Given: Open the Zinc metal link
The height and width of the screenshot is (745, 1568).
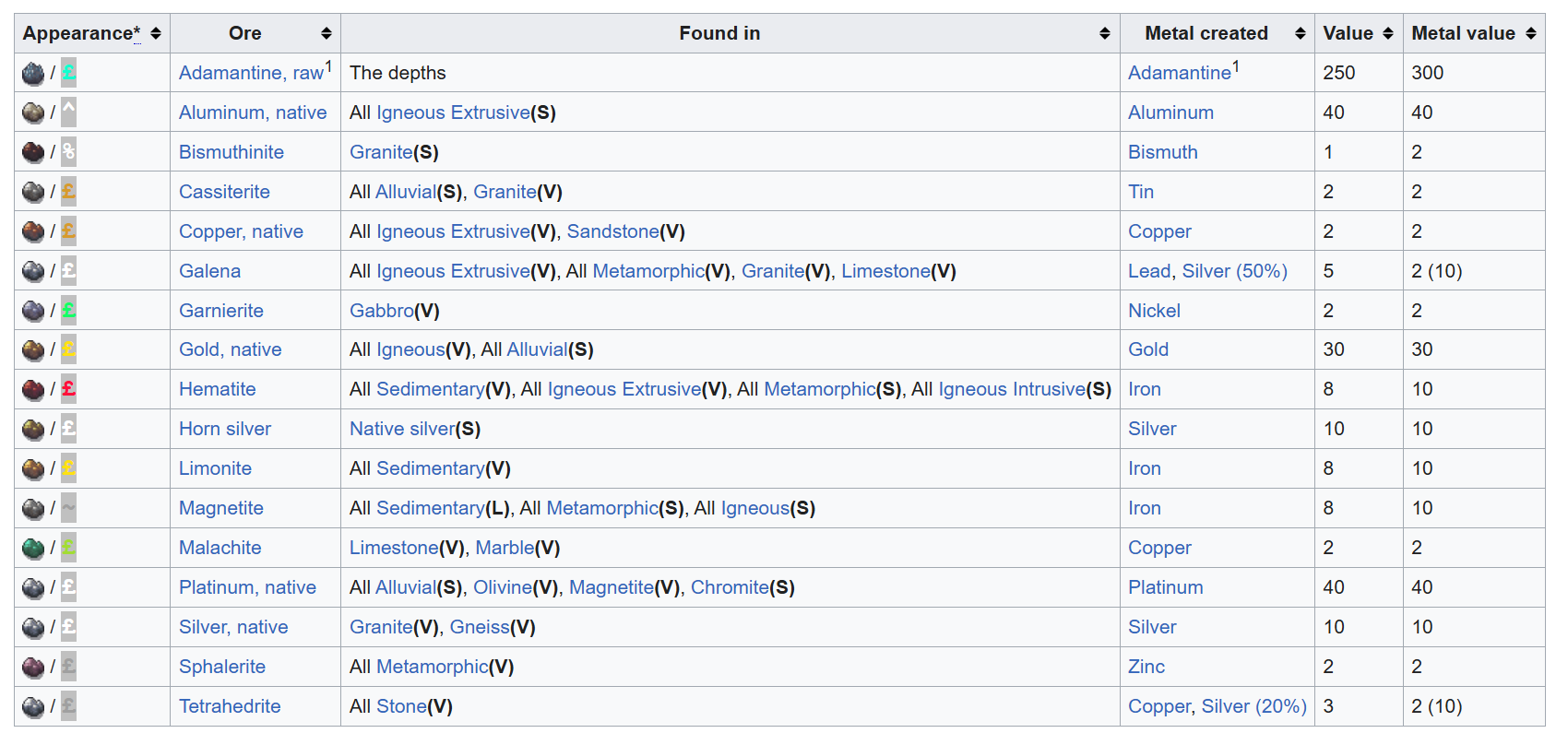Looking at the screenshot, I should (x=1146, y=667).
